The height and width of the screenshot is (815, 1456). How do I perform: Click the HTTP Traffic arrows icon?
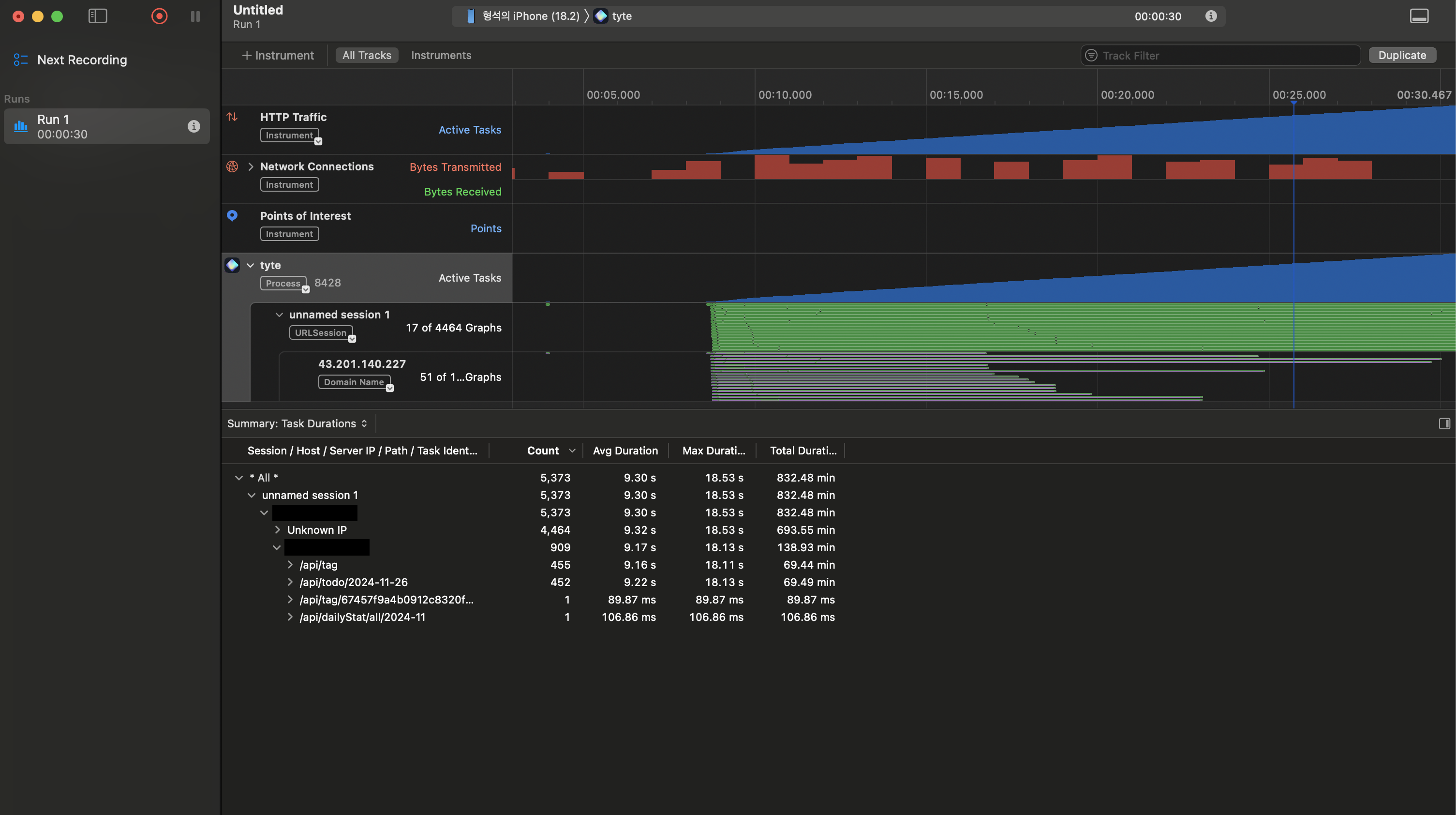[232, 117]
